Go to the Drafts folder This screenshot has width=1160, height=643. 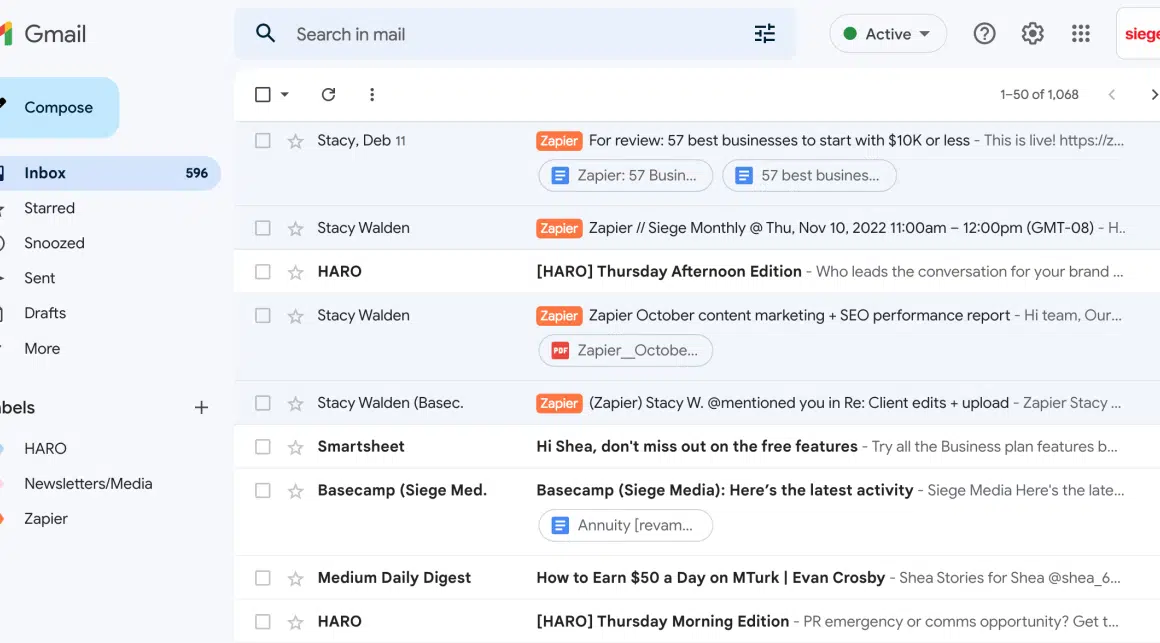pyautogui.click(x=45, y=313)
